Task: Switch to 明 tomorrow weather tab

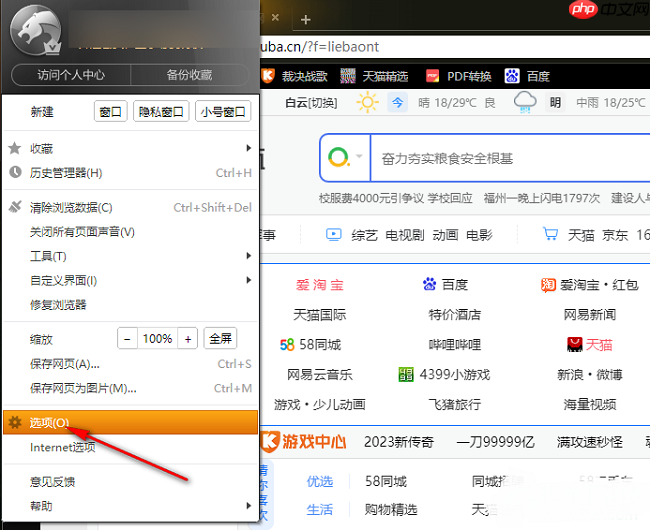Action: click(x=555, y=102)
